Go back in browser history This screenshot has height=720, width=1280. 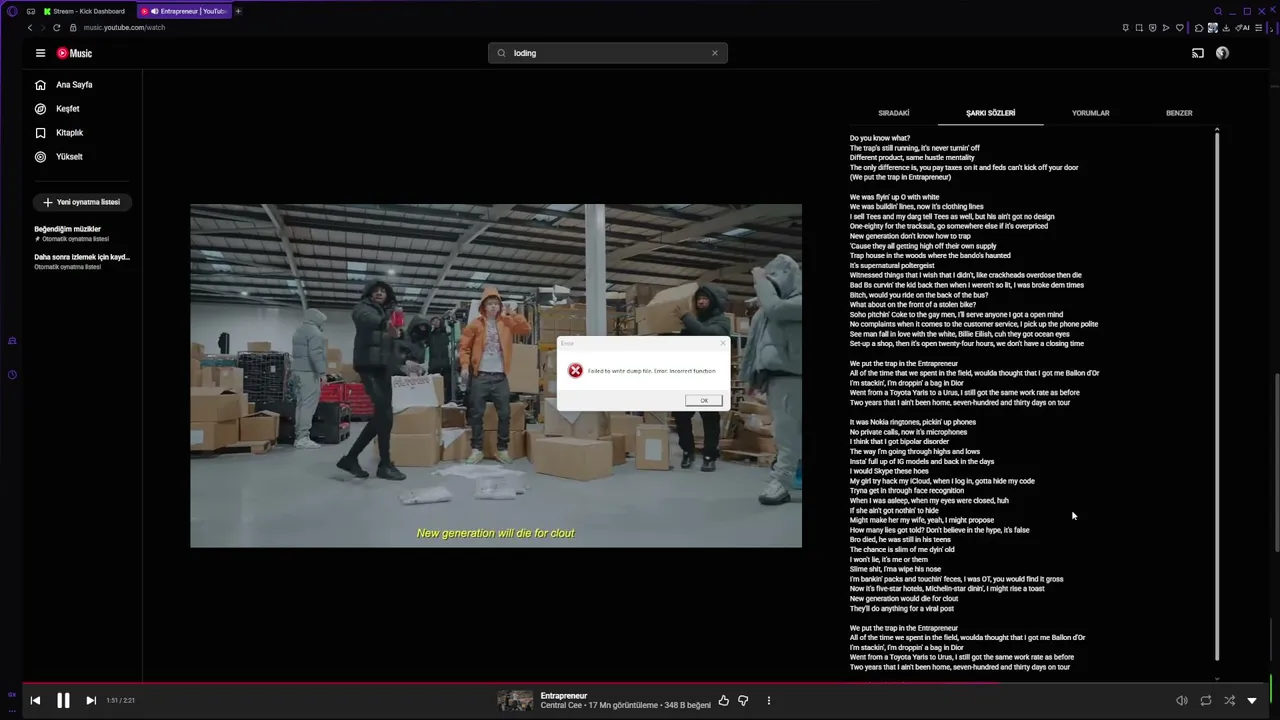29,28
